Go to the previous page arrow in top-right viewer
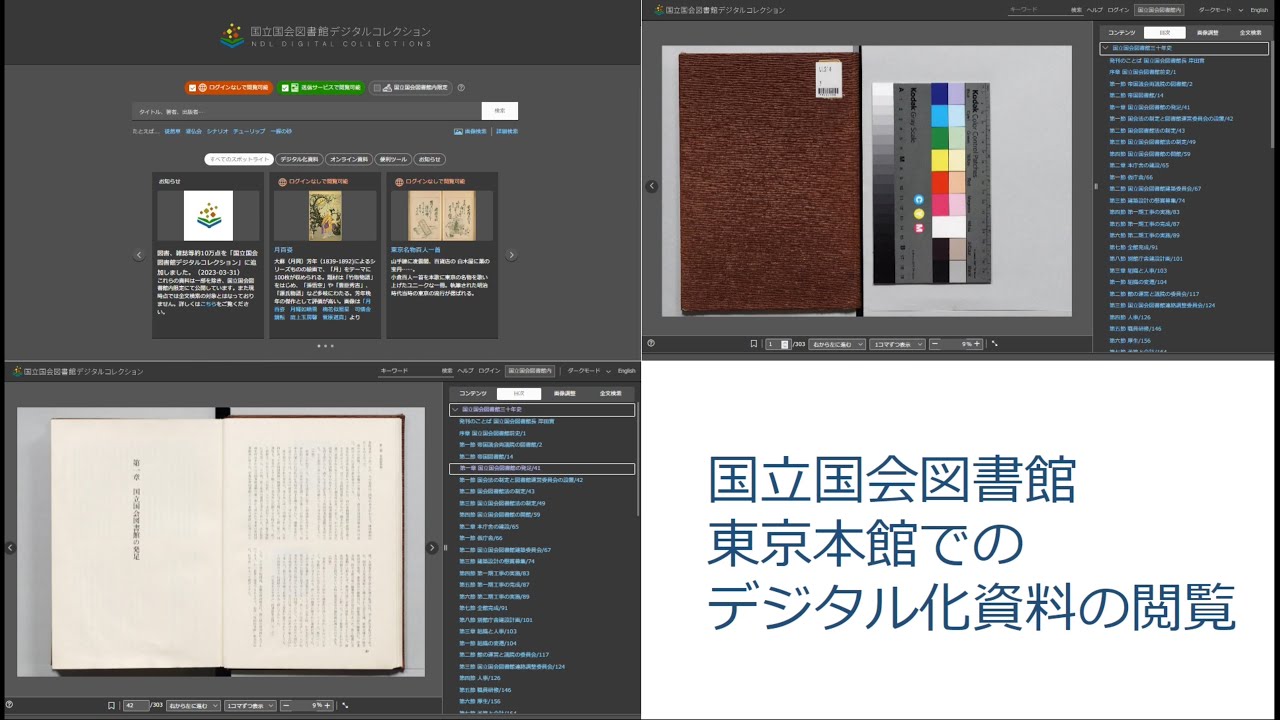 click(x=652, y=186)
